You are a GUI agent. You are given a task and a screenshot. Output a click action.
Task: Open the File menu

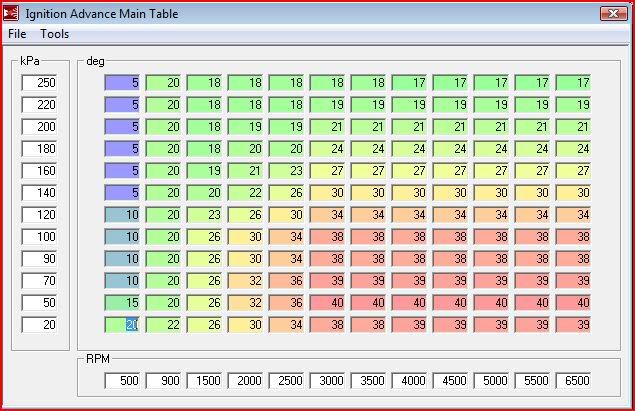point(17,33)
